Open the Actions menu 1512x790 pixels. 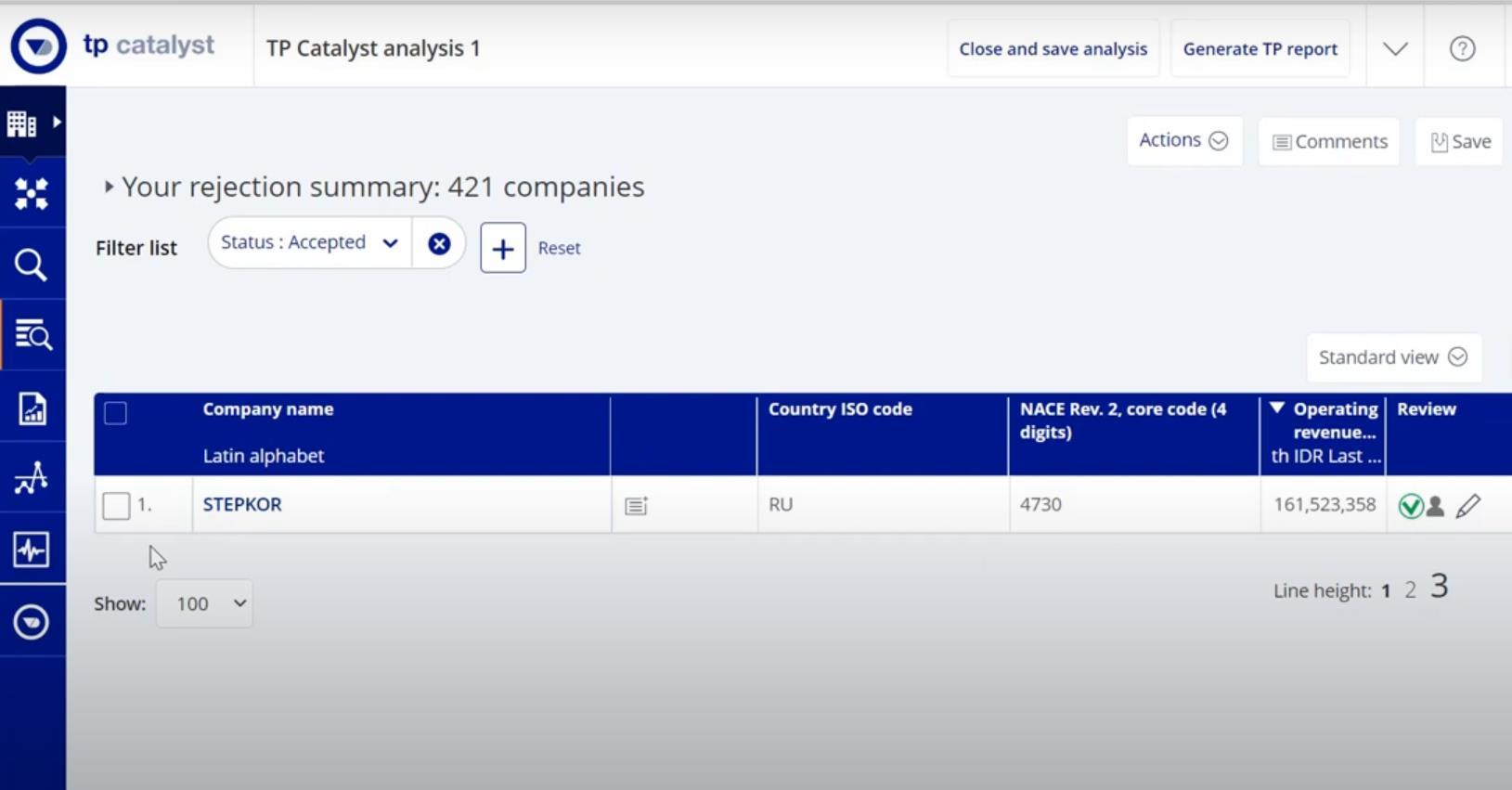[1183, 140]
